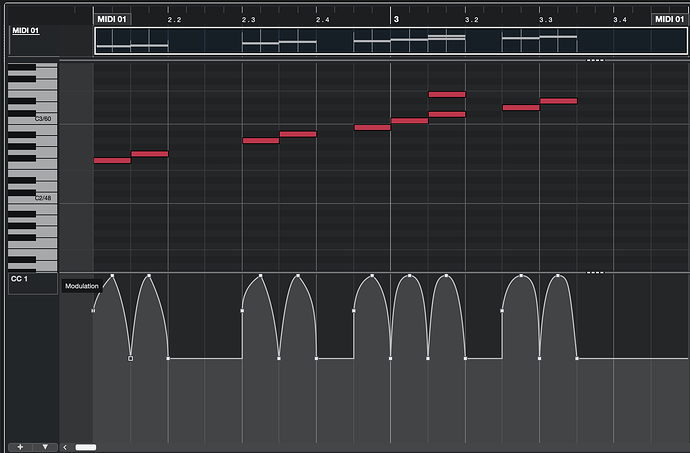
Task: Select the last red note starting at 3.3
Action: coord(558,101)
